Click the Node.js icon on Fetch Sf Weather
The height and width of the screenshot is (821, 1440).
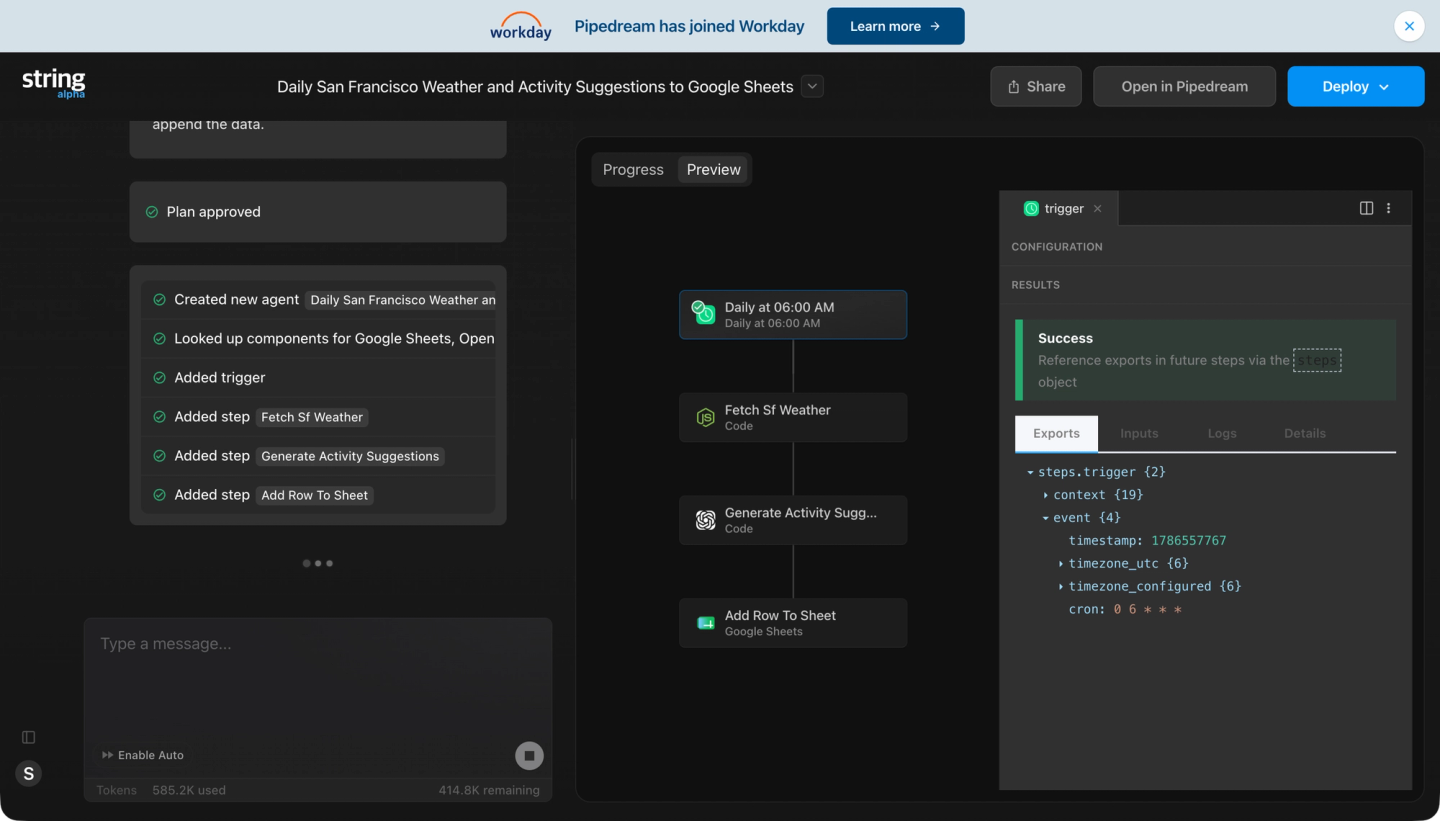tap(705, 417)
